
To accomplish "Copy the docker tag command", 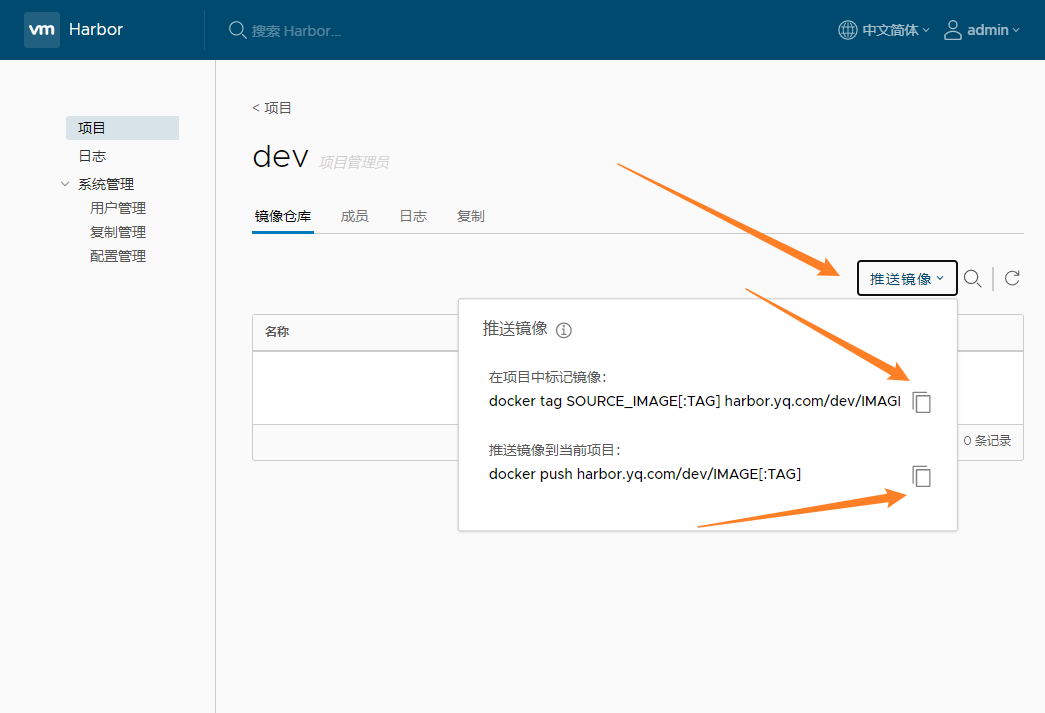I will [922, 402].
